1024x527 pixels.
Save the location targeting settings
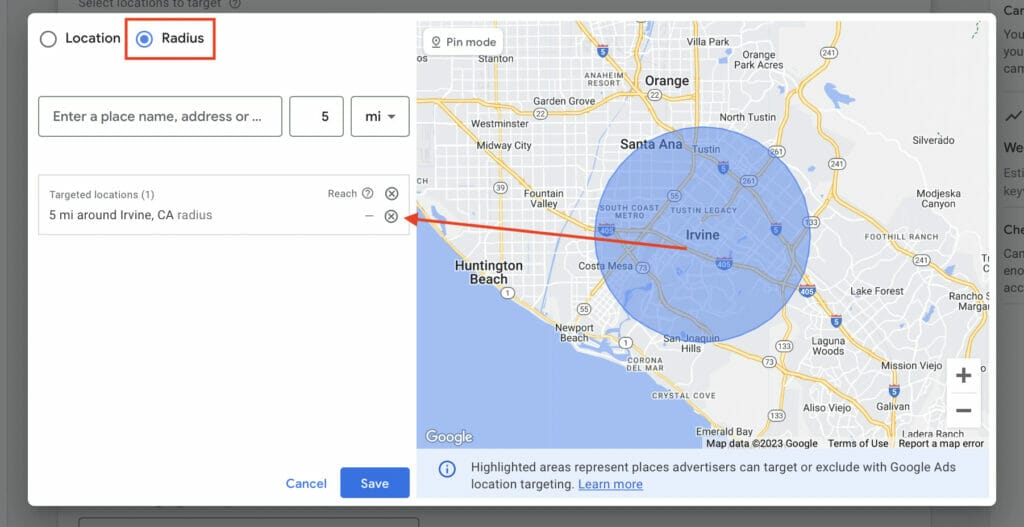374,483
